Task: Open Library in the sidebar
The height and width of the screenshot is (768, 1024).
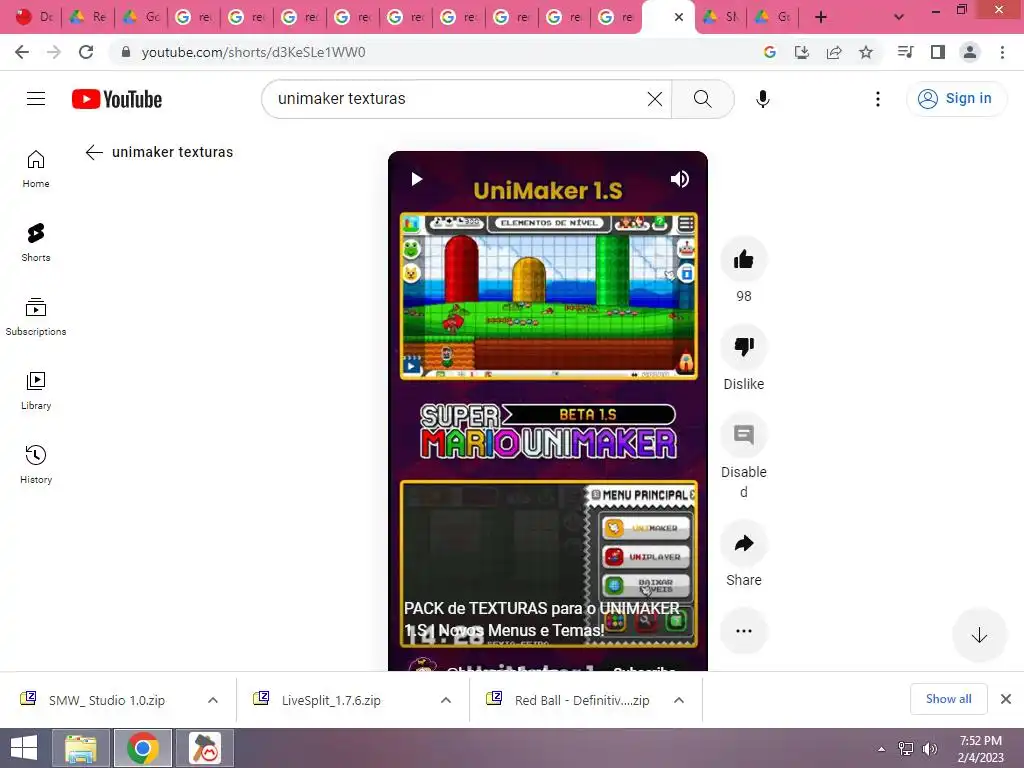Action: [x=36, y=391]
